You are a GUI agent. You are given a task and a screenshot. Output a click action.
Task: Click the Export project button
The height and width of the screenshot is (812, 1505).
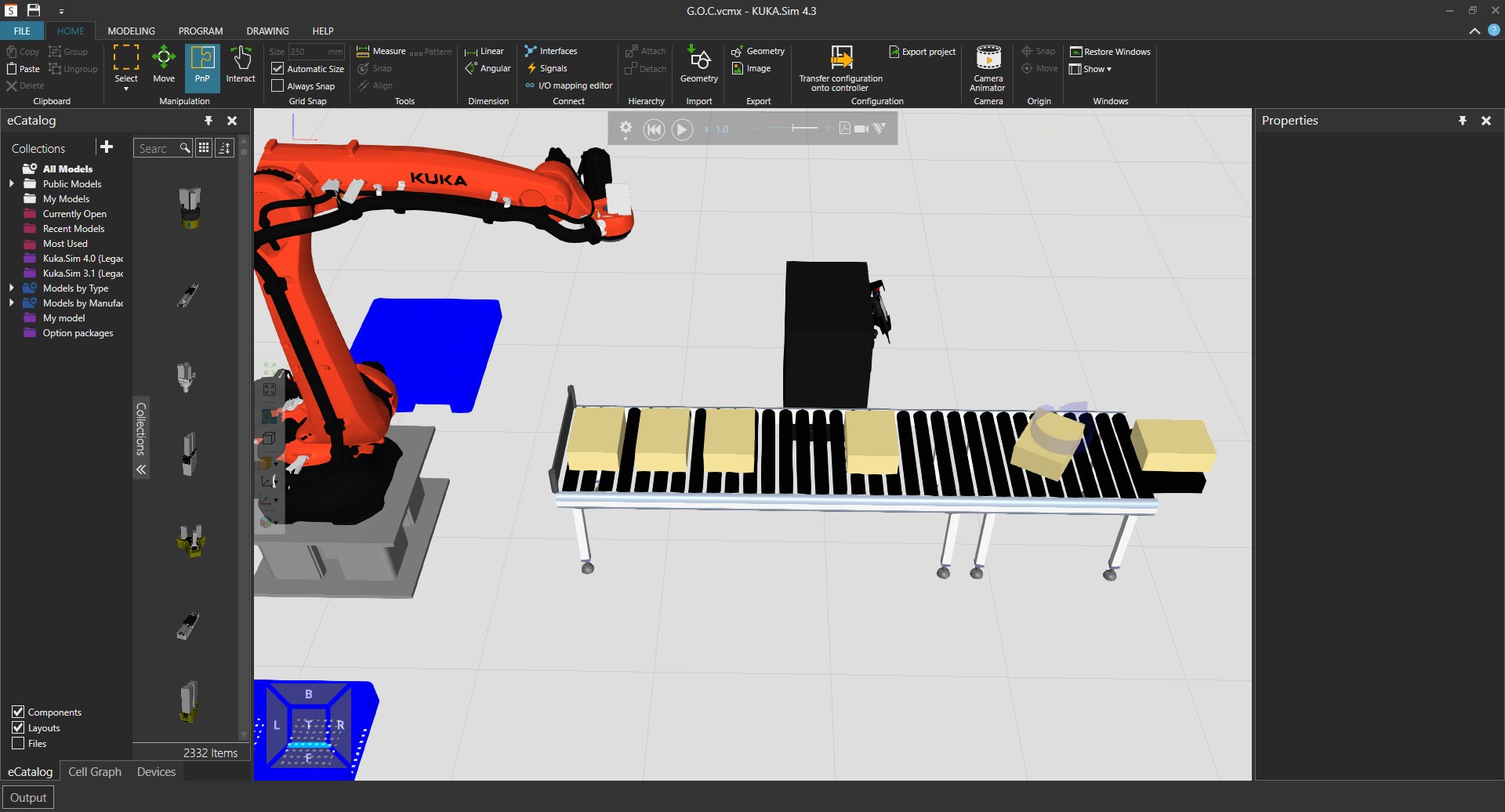coord(922,52)
